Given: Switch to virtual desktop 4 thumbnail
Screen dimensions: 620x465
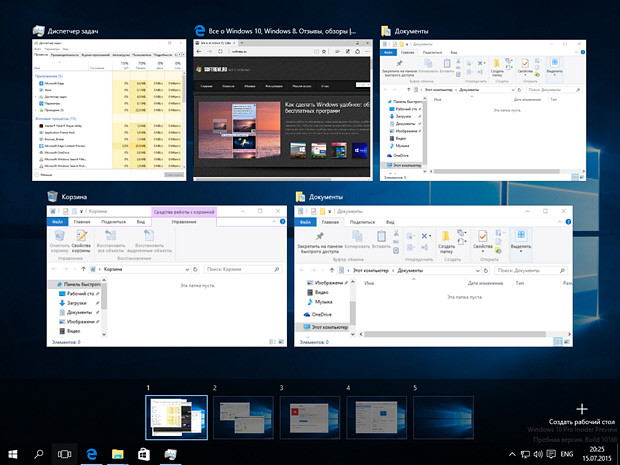Looking at the screenshot, I should point(376,418).
